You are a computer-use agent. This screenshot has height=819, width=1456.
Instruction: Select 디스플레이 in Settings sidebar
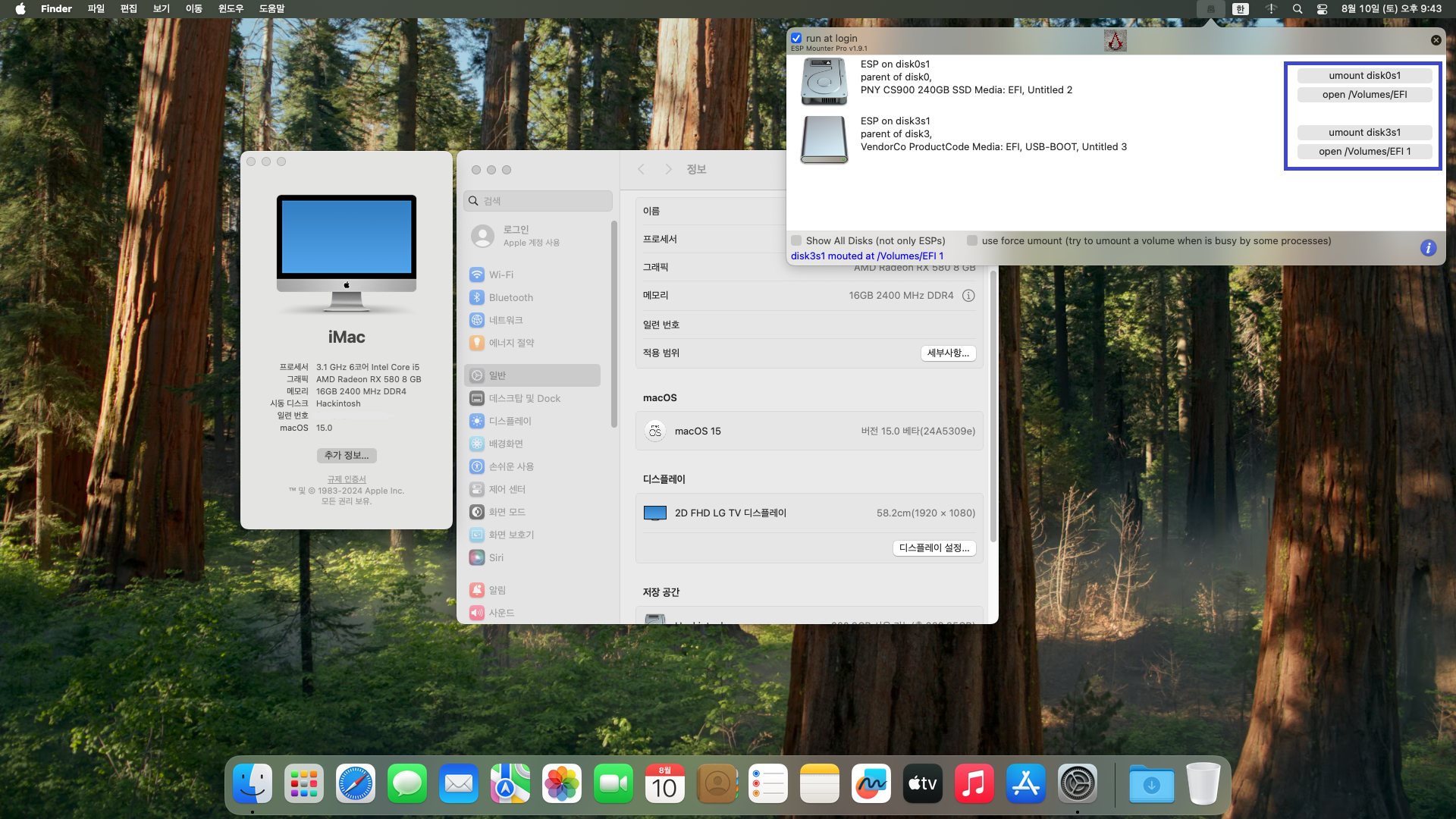click(532, 421)
